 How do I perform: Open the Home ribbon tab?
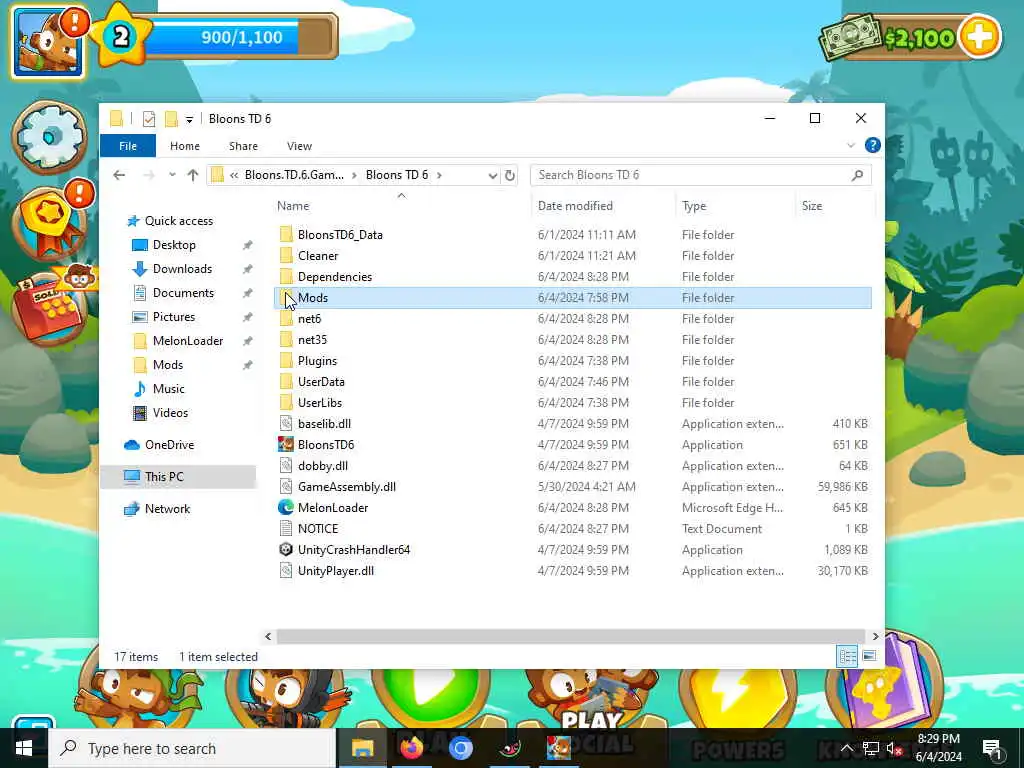[x=185, y=146]
